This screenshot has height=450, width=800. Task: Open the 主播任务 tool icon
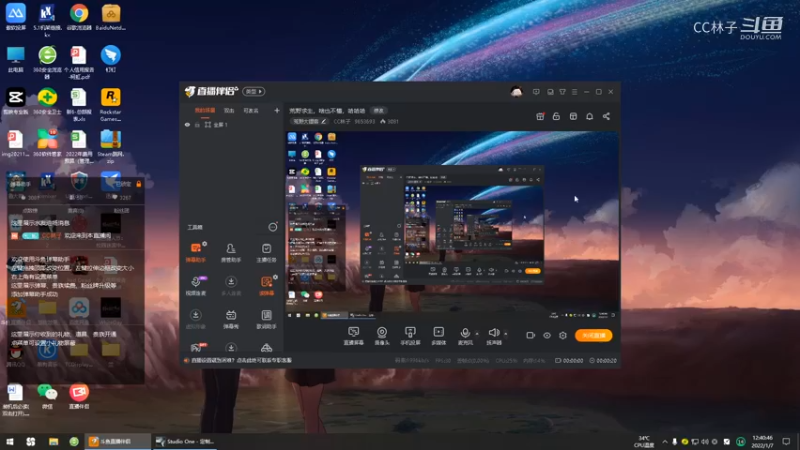[x=266, y=252]
